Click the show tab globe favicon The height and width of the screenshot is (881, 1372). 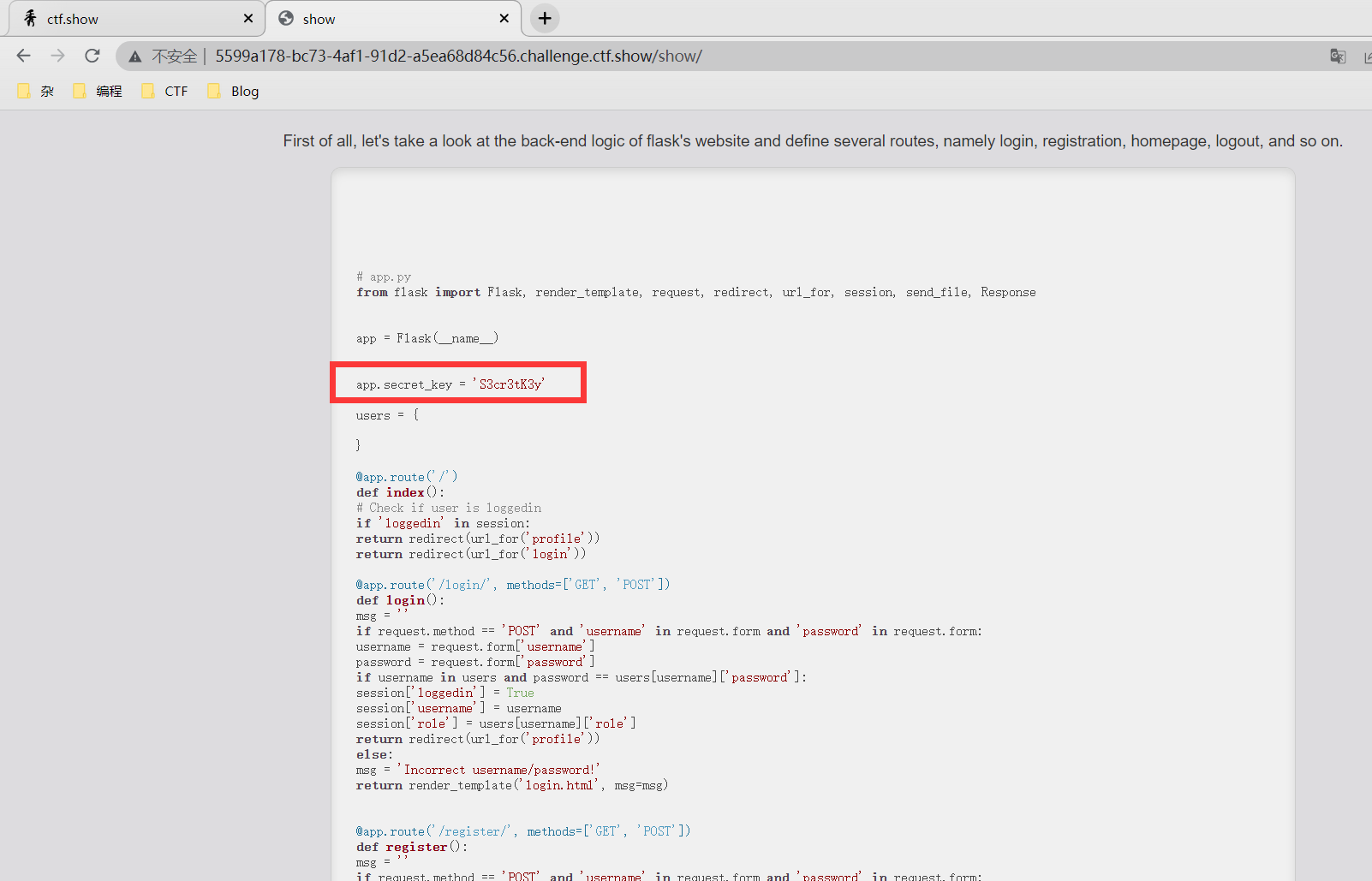286,18
